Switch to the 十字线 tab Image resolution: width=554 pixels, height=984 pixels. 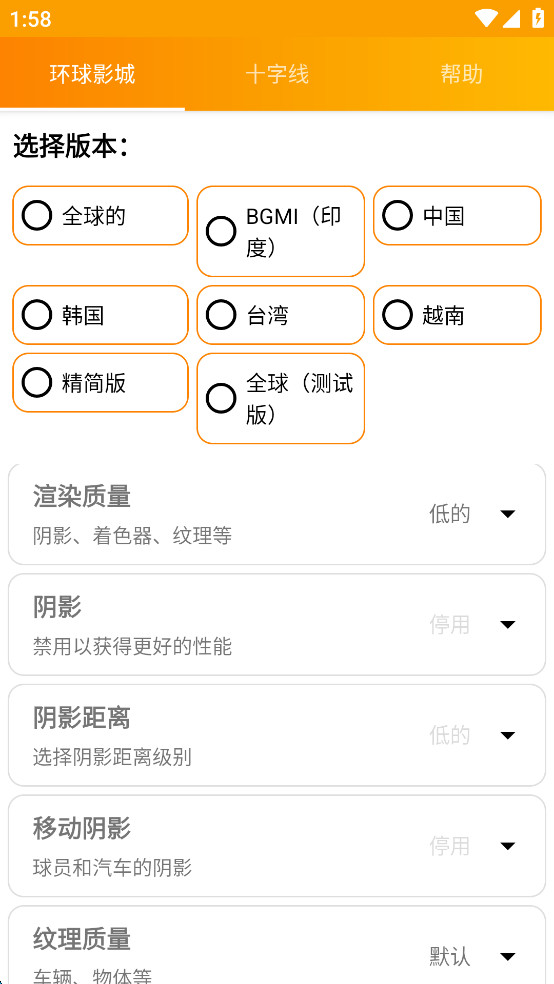[x=277, y=74]
